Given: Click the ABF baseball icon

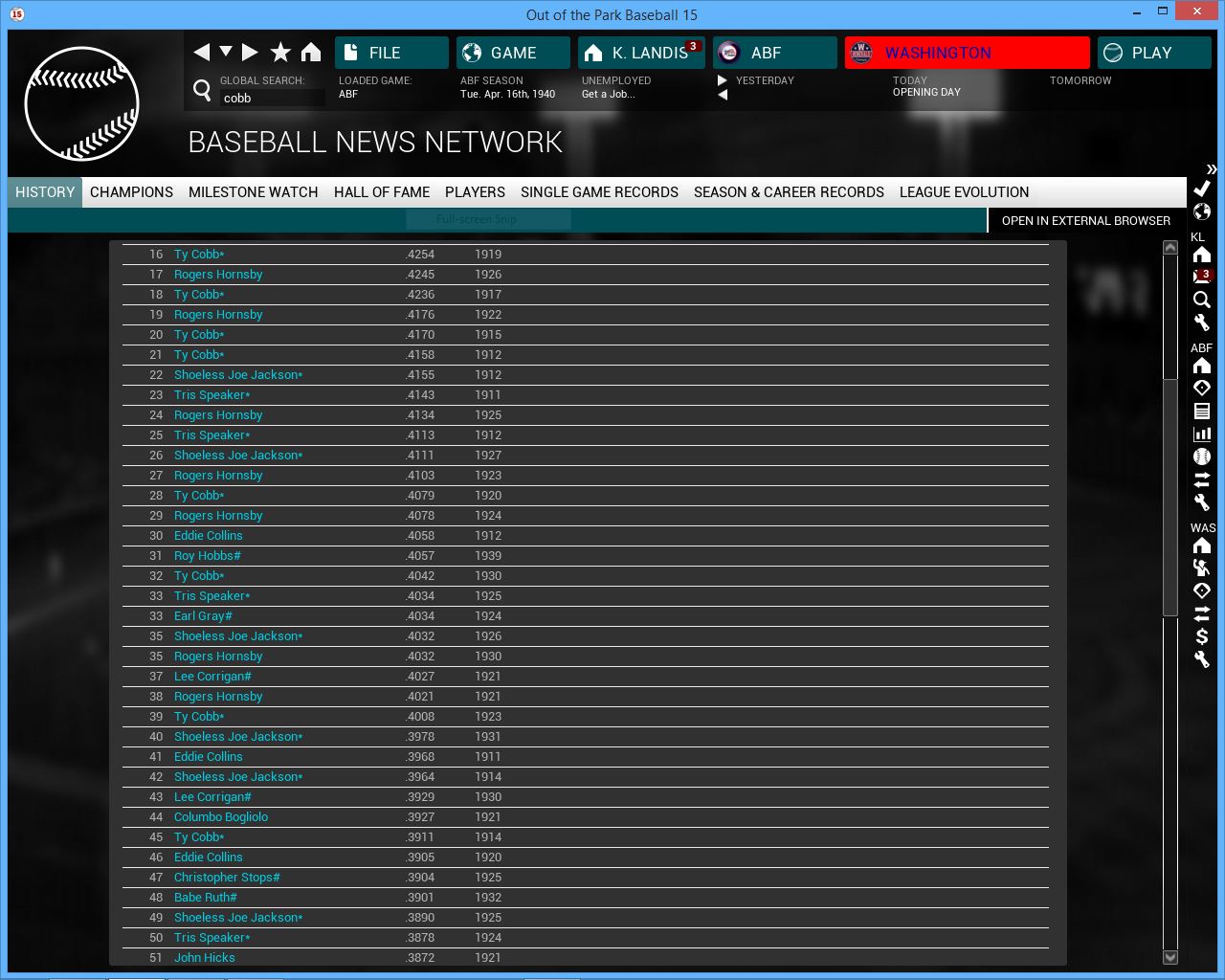Looking at the screenshot, I should click(1202, 457).
